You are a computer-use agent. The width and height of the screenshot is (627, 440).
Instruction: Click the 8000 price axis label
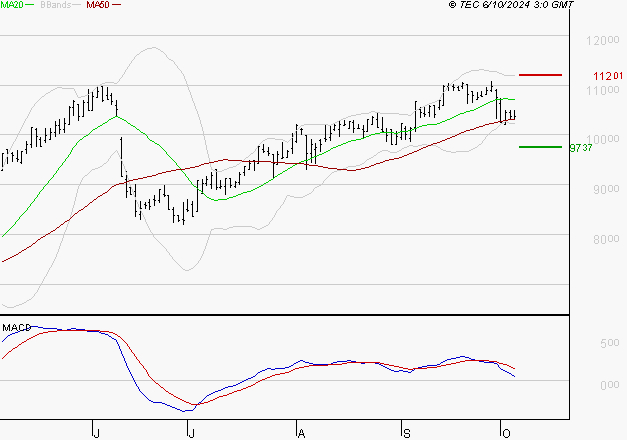coord(606,240)
